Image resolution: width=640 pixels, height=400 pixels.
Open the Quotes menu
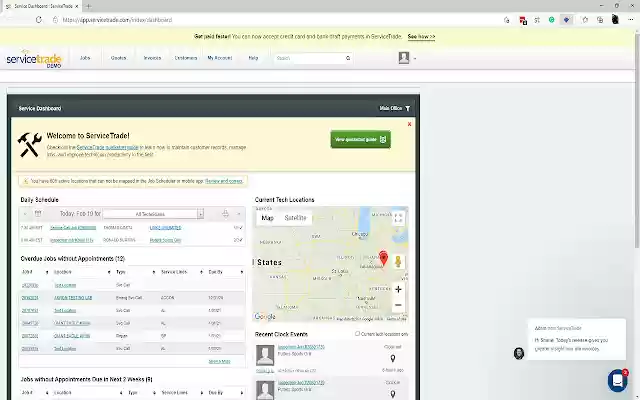coord(118,58)
